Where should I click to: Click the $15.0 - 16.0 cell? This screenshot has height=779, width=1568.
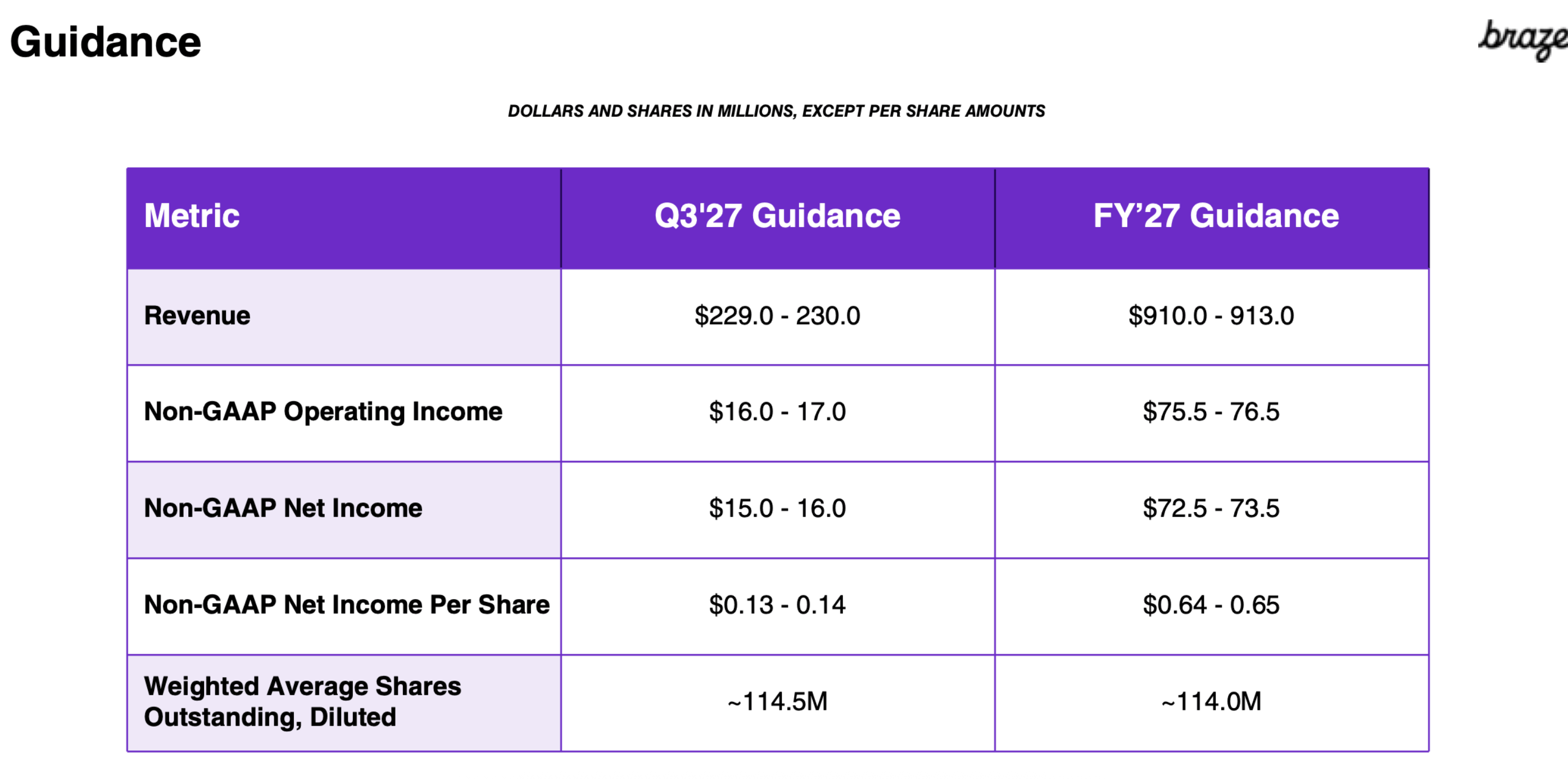[777, 508]
